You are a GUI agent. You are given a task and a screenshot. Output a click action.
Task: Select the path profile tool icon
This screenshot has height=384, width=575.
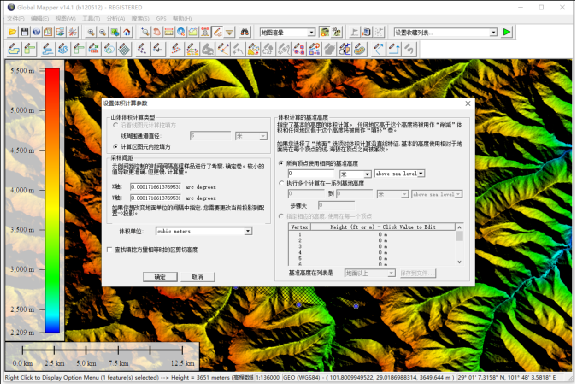coord(193,32)
